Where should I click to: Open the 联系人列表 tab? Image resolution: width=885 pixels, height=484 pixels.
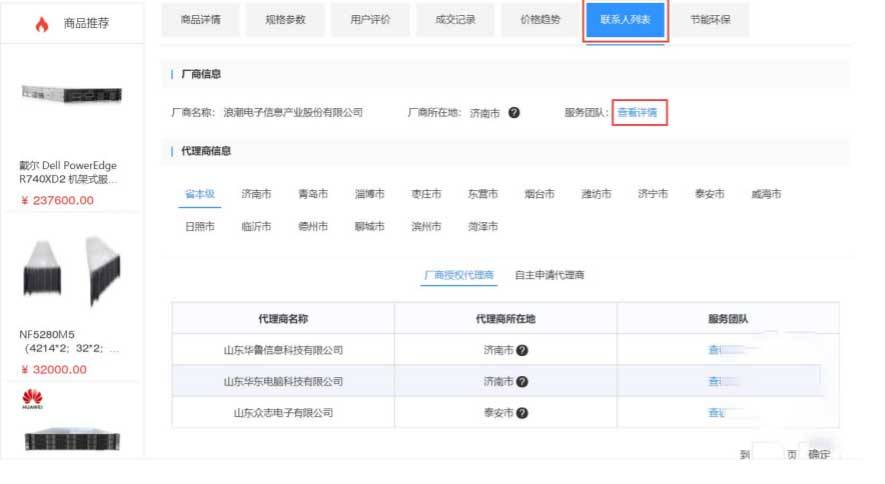point(625,20)
